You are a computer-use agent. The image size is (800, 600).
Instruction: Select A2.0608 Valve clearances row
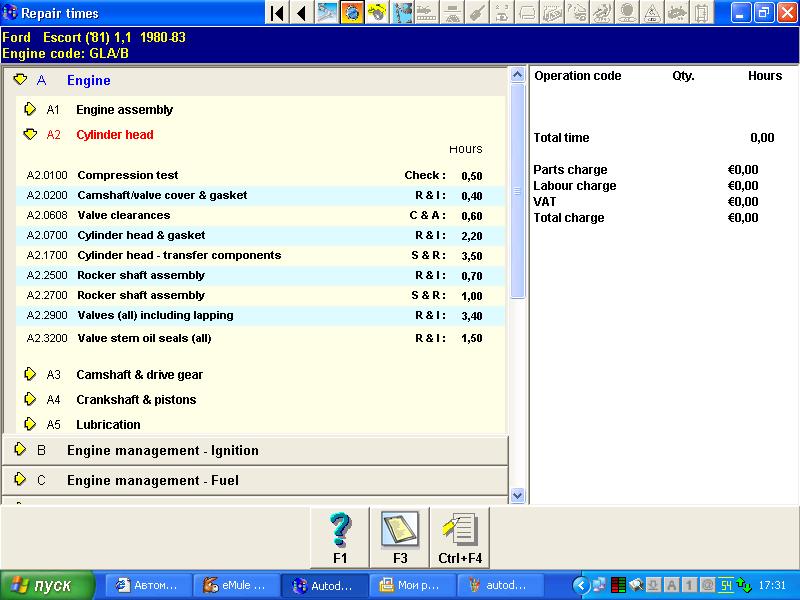click(260, 215)
